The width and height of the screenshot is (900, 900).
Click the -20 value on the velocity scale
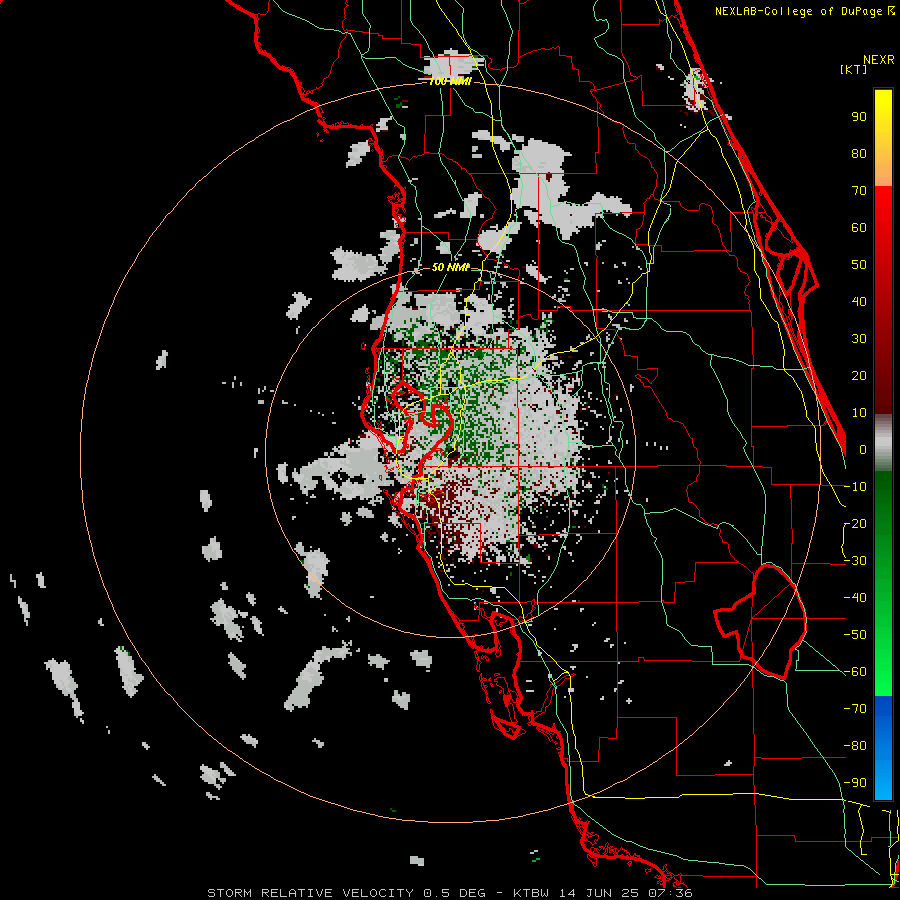point(855,524)
